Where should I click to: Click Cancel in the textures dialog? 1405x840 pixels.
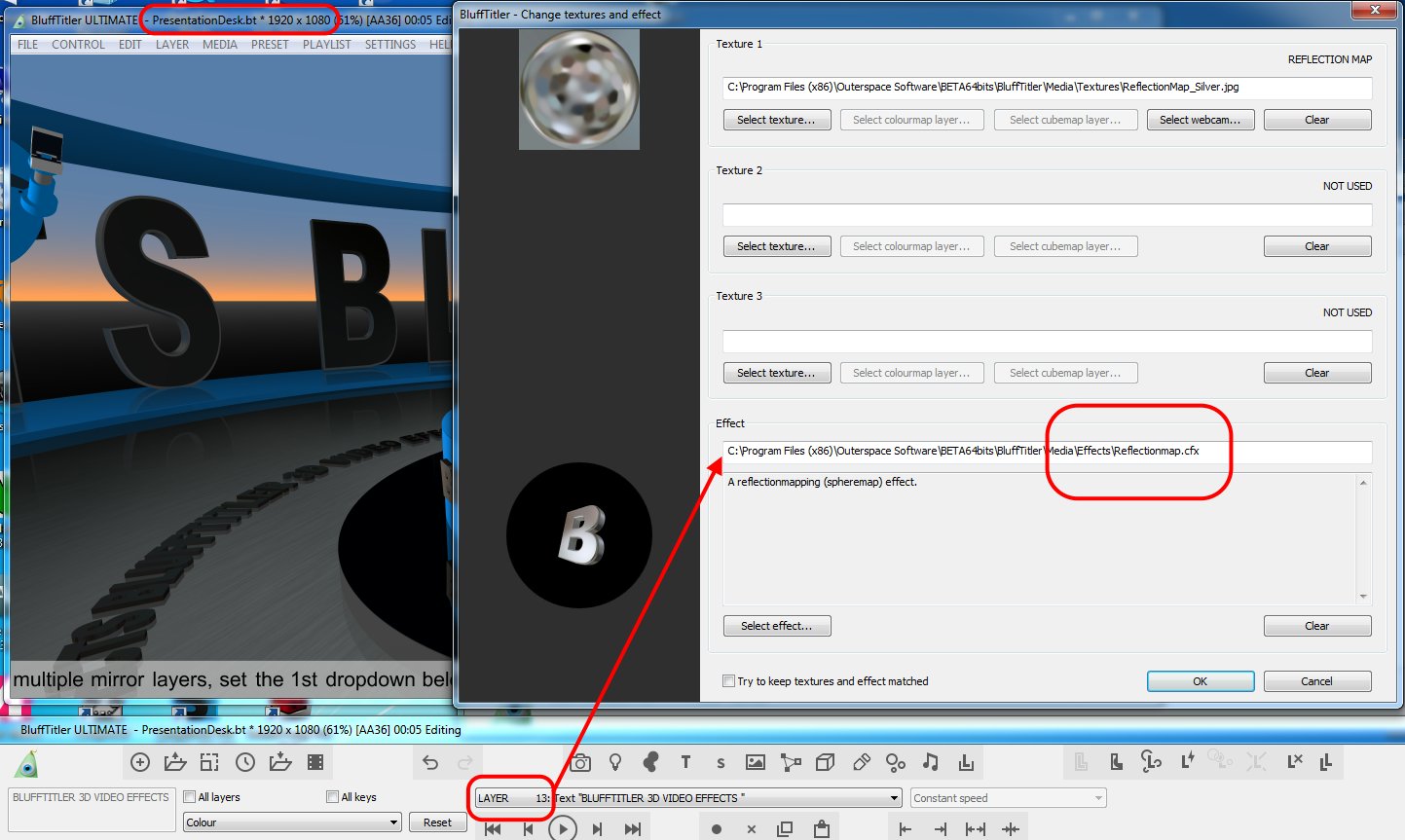(1317, 681)
